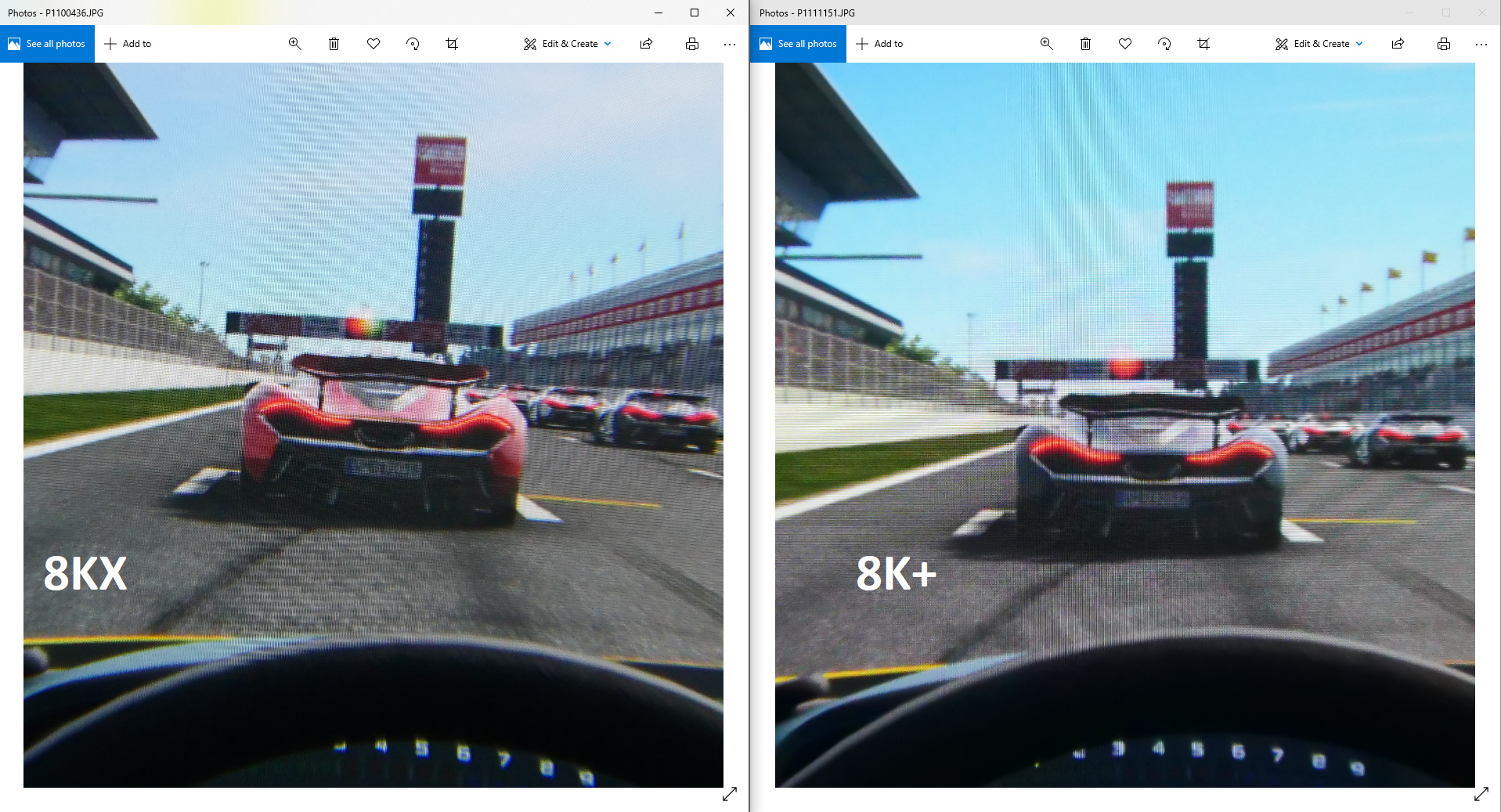Minimize the P1100436.JPG Photos window
The height and width of the screenshot is (812, 1501).
[658, 13]
